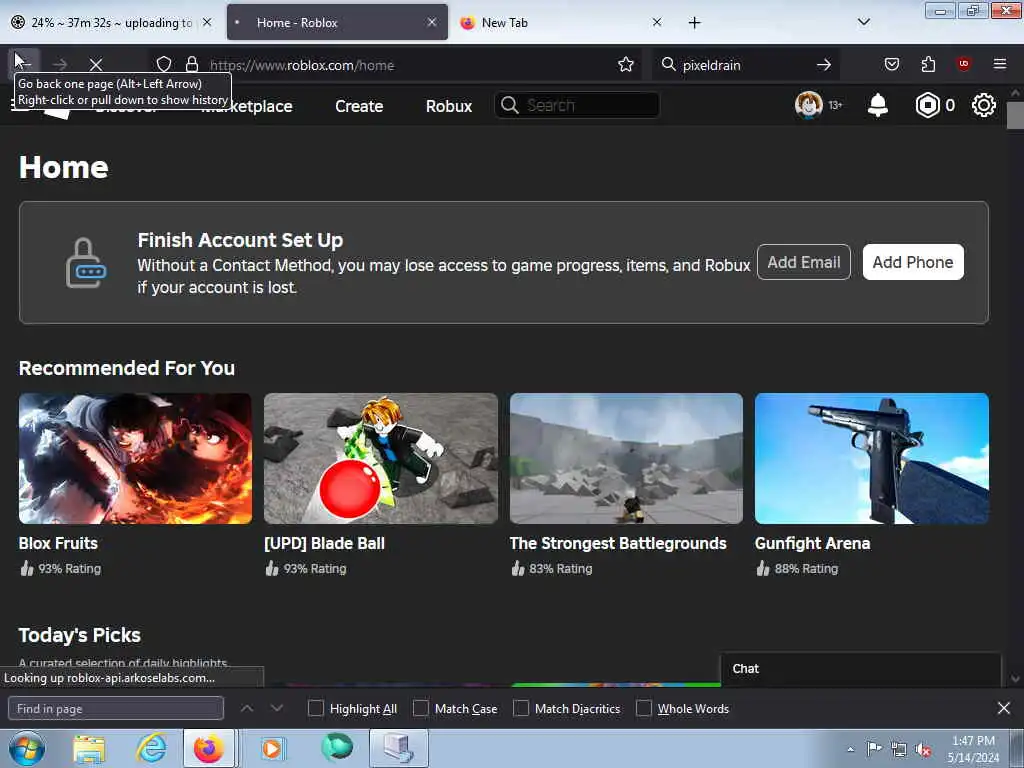Image resolution: width=1024 pixels, height=768 pixels.
Task: Click the Find in page field
Action: click(x=116, y=708)
